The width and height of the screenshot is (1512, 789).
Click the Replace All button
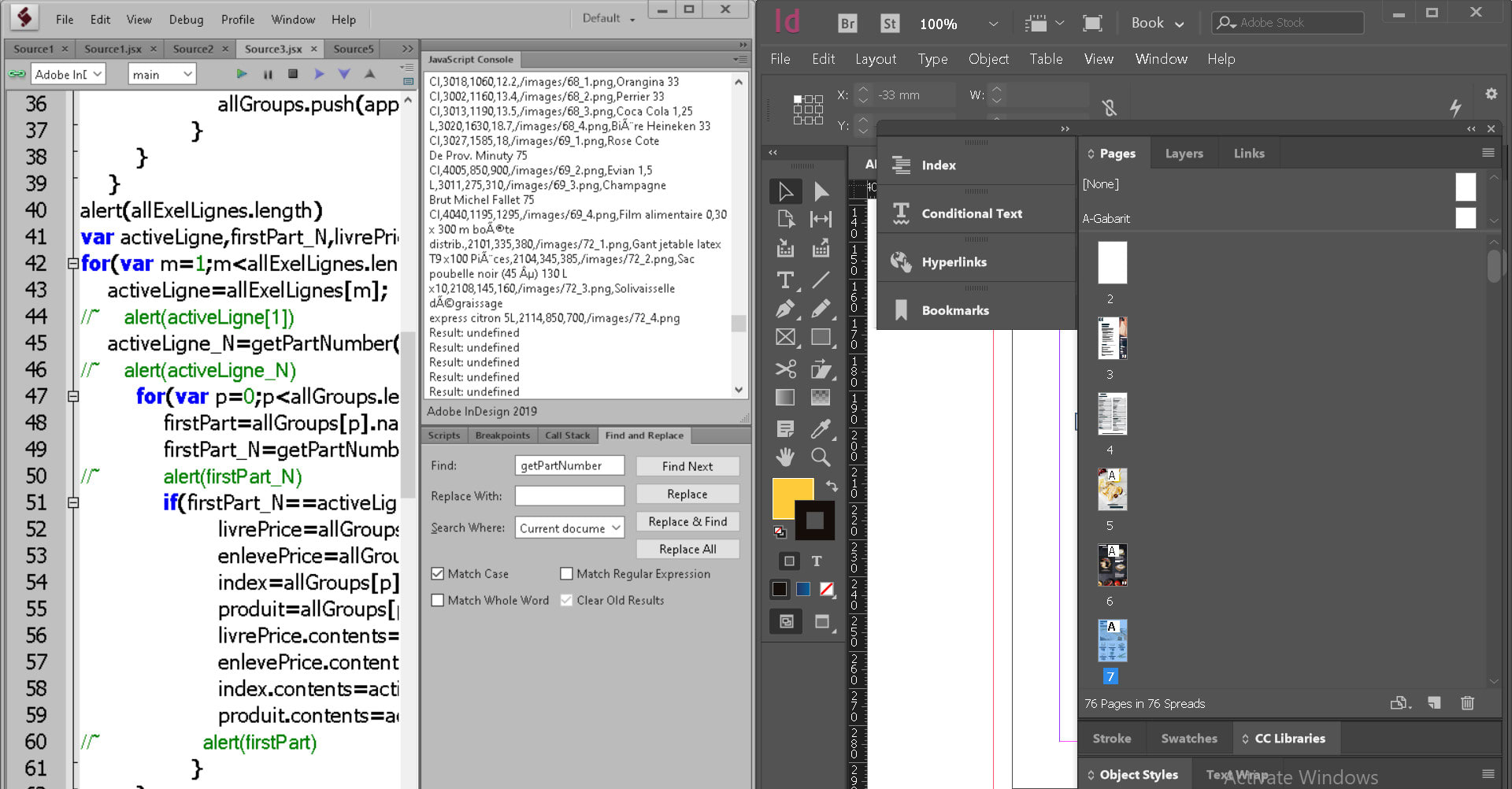(687, 549)
